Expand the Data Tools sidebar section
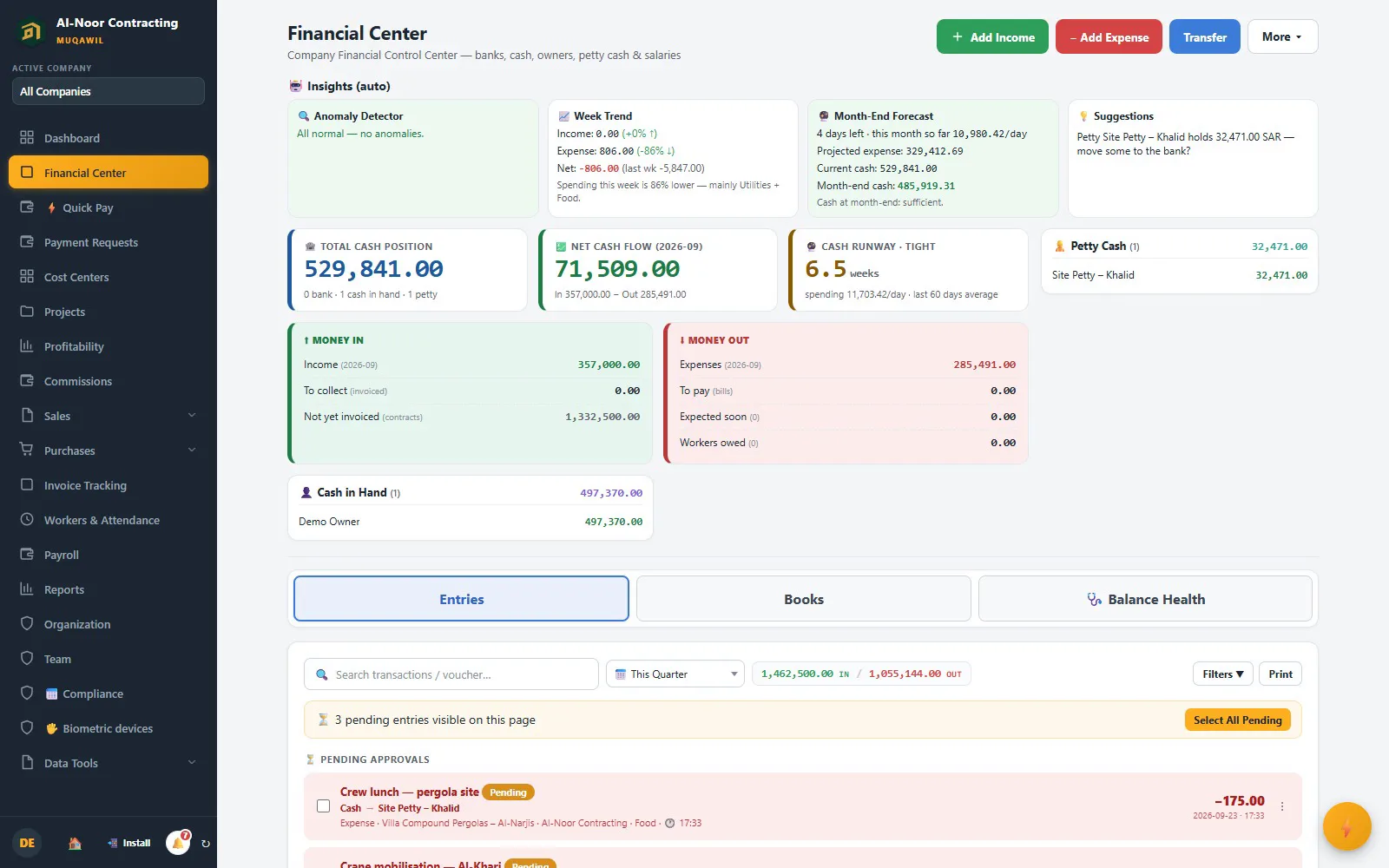The image size is (1389, 868). pos(109,763)
